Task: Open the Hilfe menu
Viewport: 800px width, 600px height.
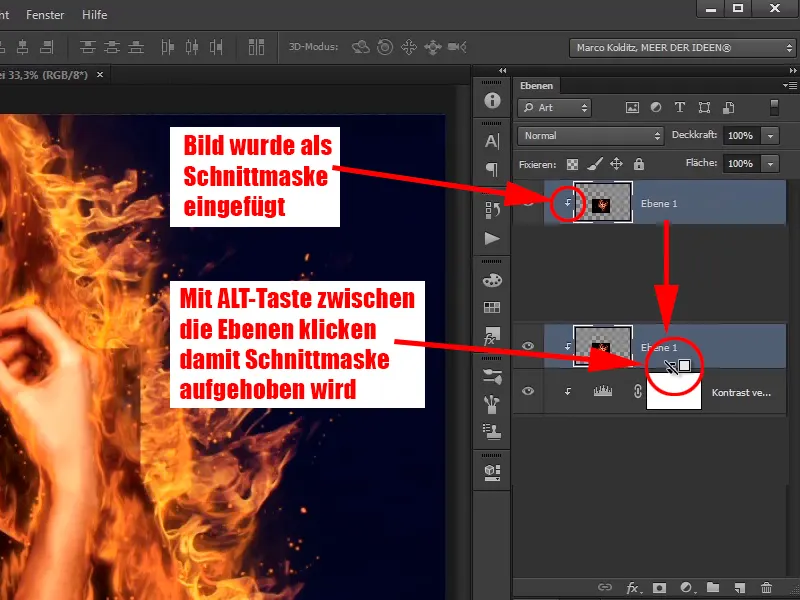Action: pyautogui.click(x=94, y=15)
